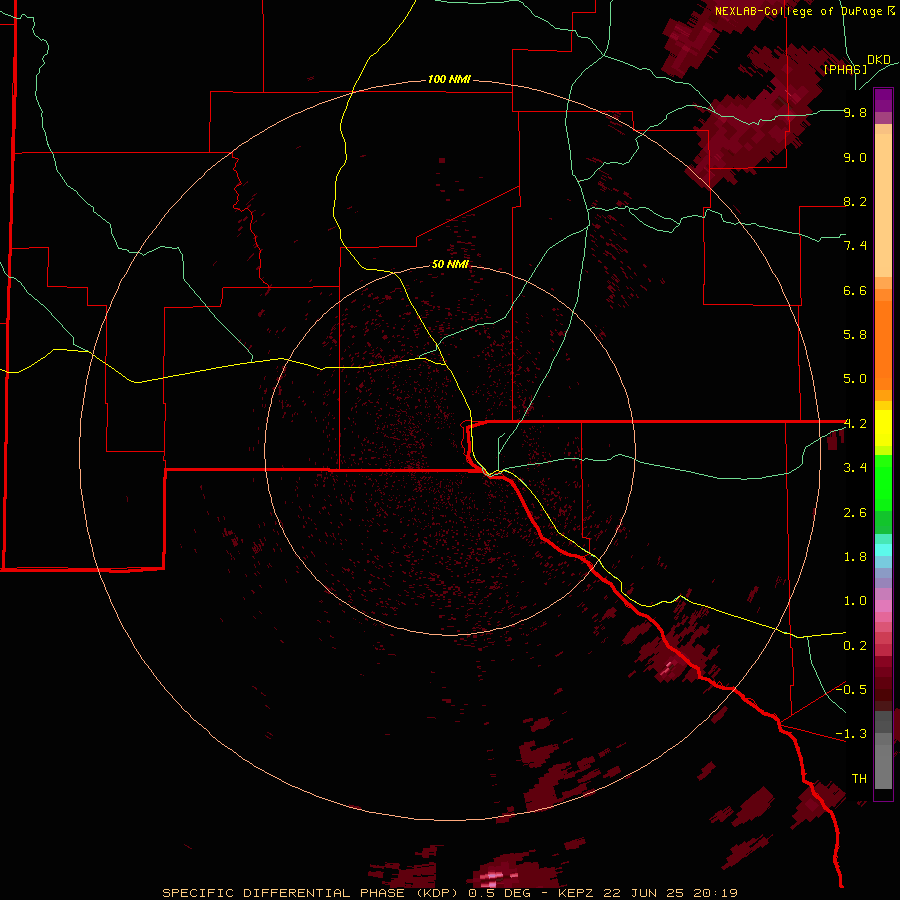Click the 0.2 value on the color scale
This screenshot has width=900, height=900.
855,646
